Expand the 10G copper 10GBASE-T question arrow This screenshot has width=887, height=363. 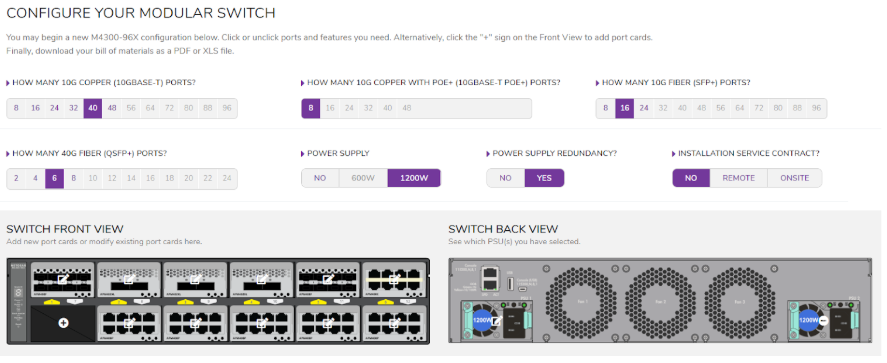(8, 83)
